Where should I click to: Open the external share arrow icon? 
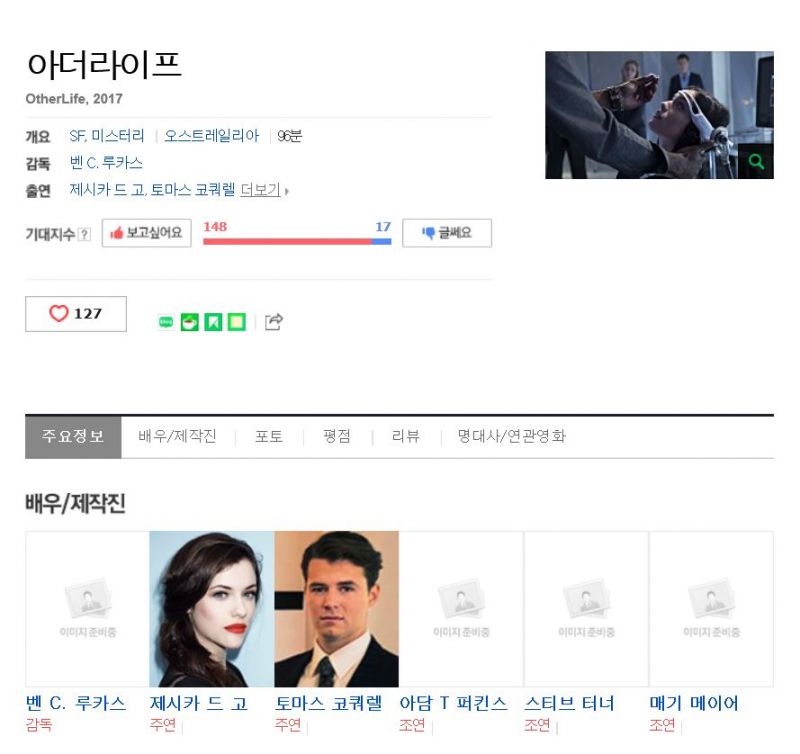tap(273, 321)
